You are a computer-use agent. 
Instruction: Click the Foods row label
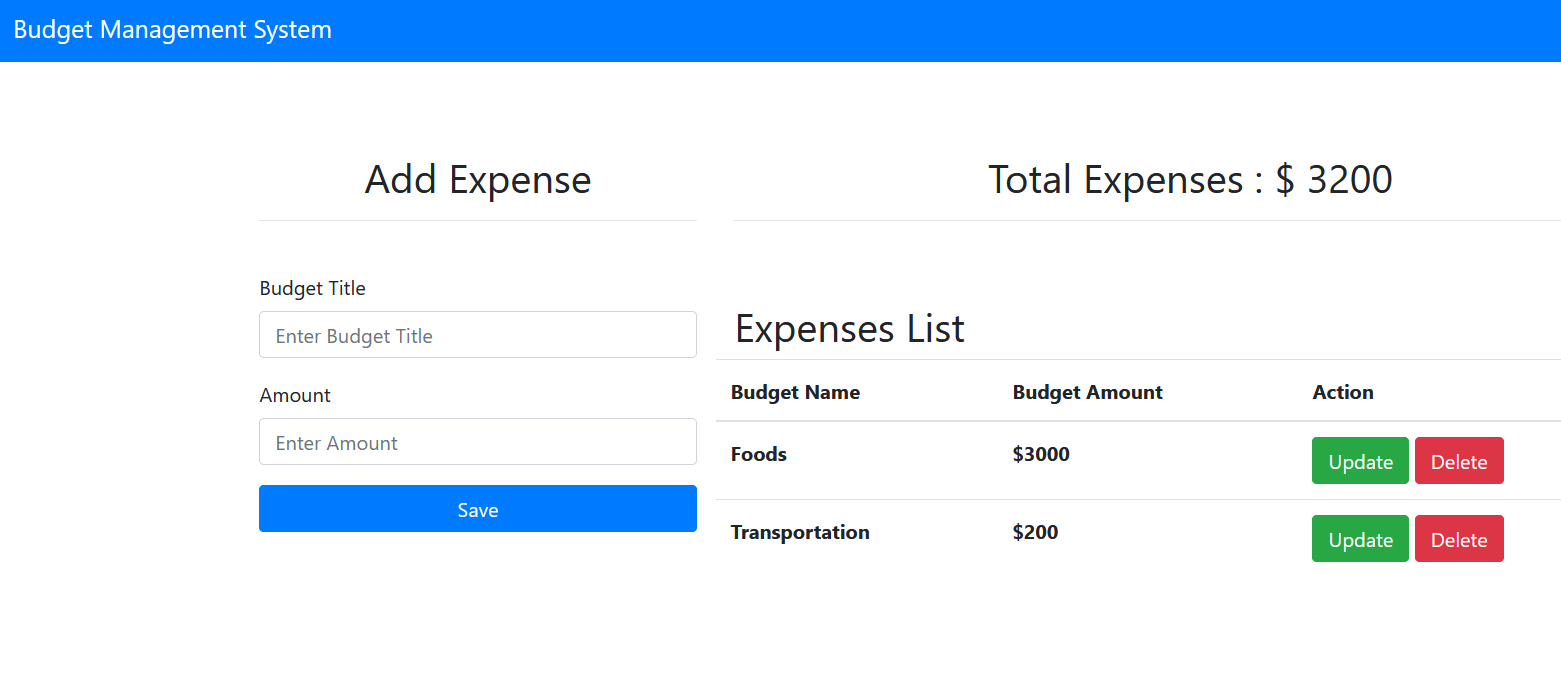click(x=758, y=453)
